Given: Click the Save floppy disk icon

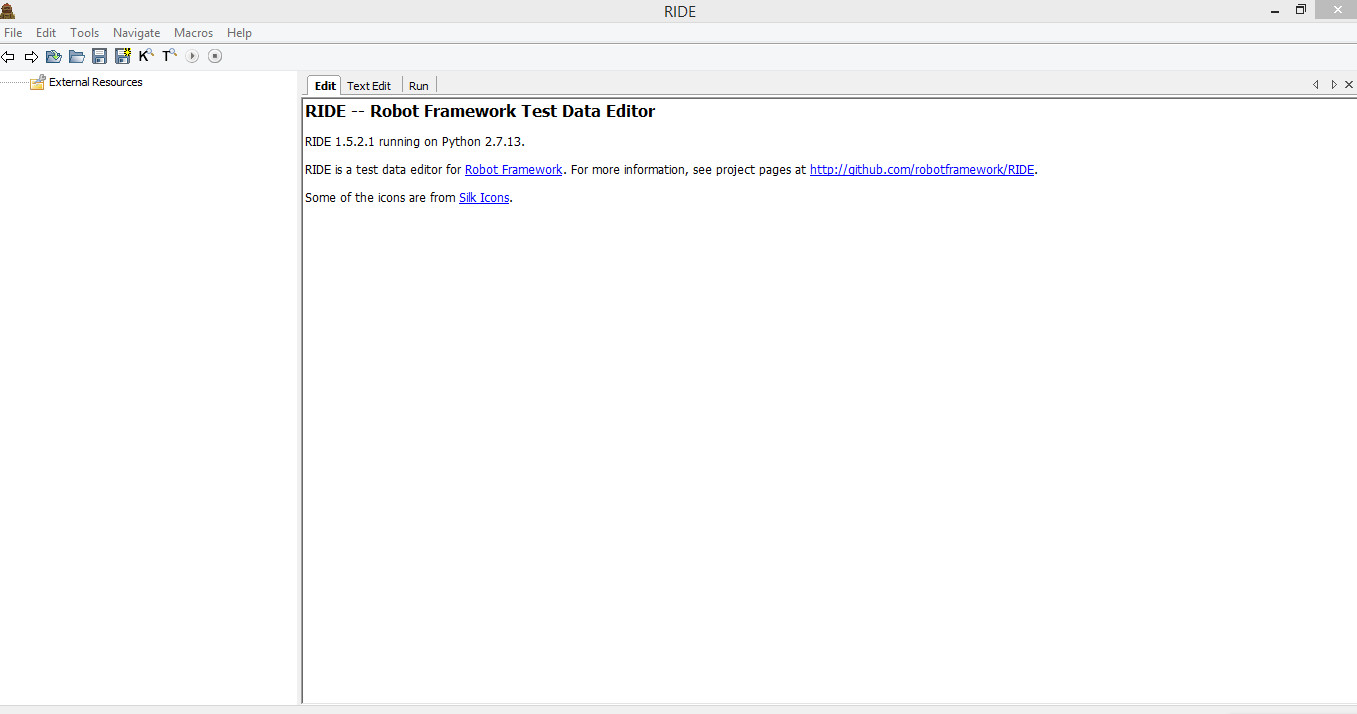Looking at the screenshot, I should [99, 57].
